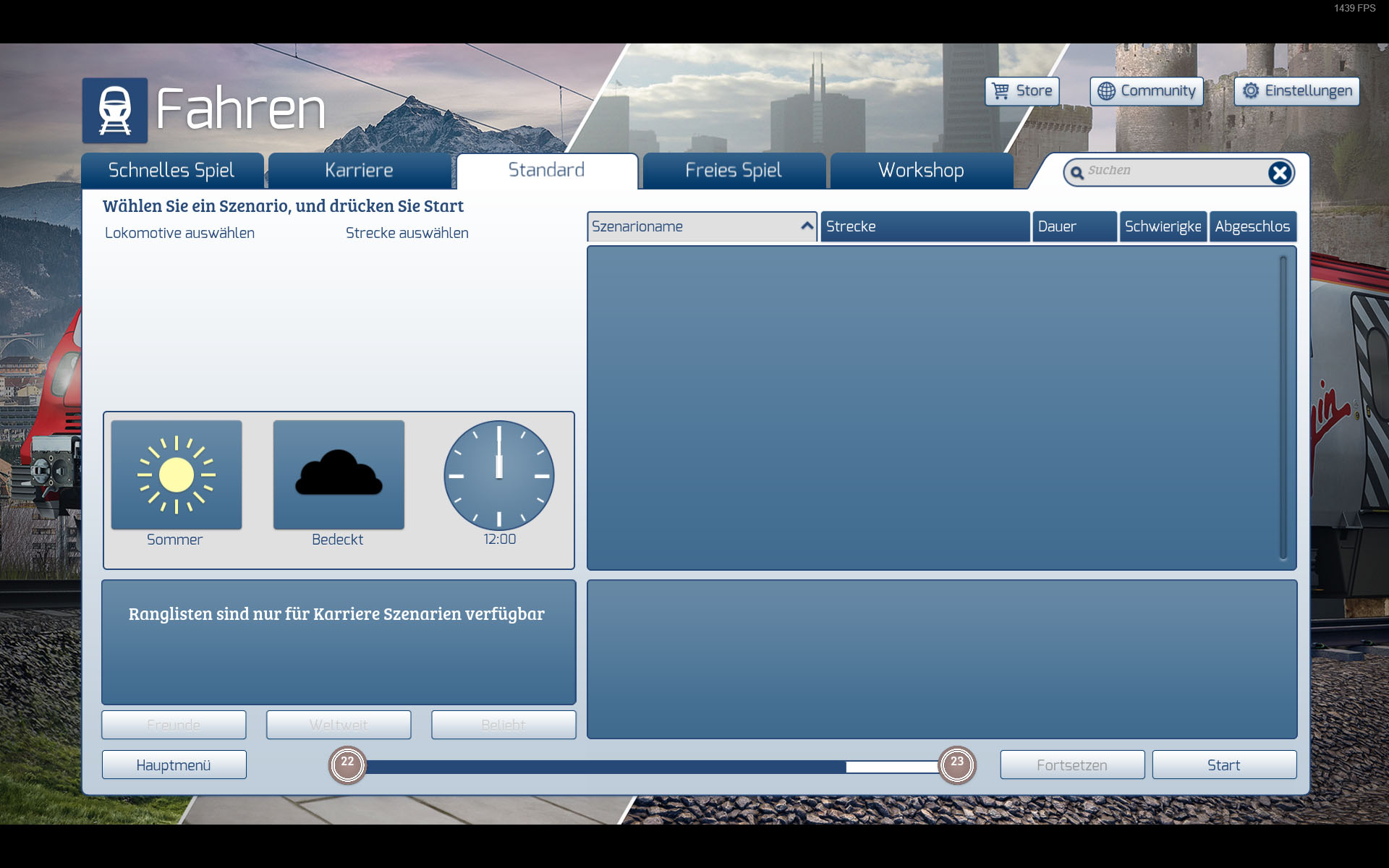Click the 12:00 clock dial
The width and height of the screenshot is (1389, 868).
pyautogui.click(x=499, y=475)
